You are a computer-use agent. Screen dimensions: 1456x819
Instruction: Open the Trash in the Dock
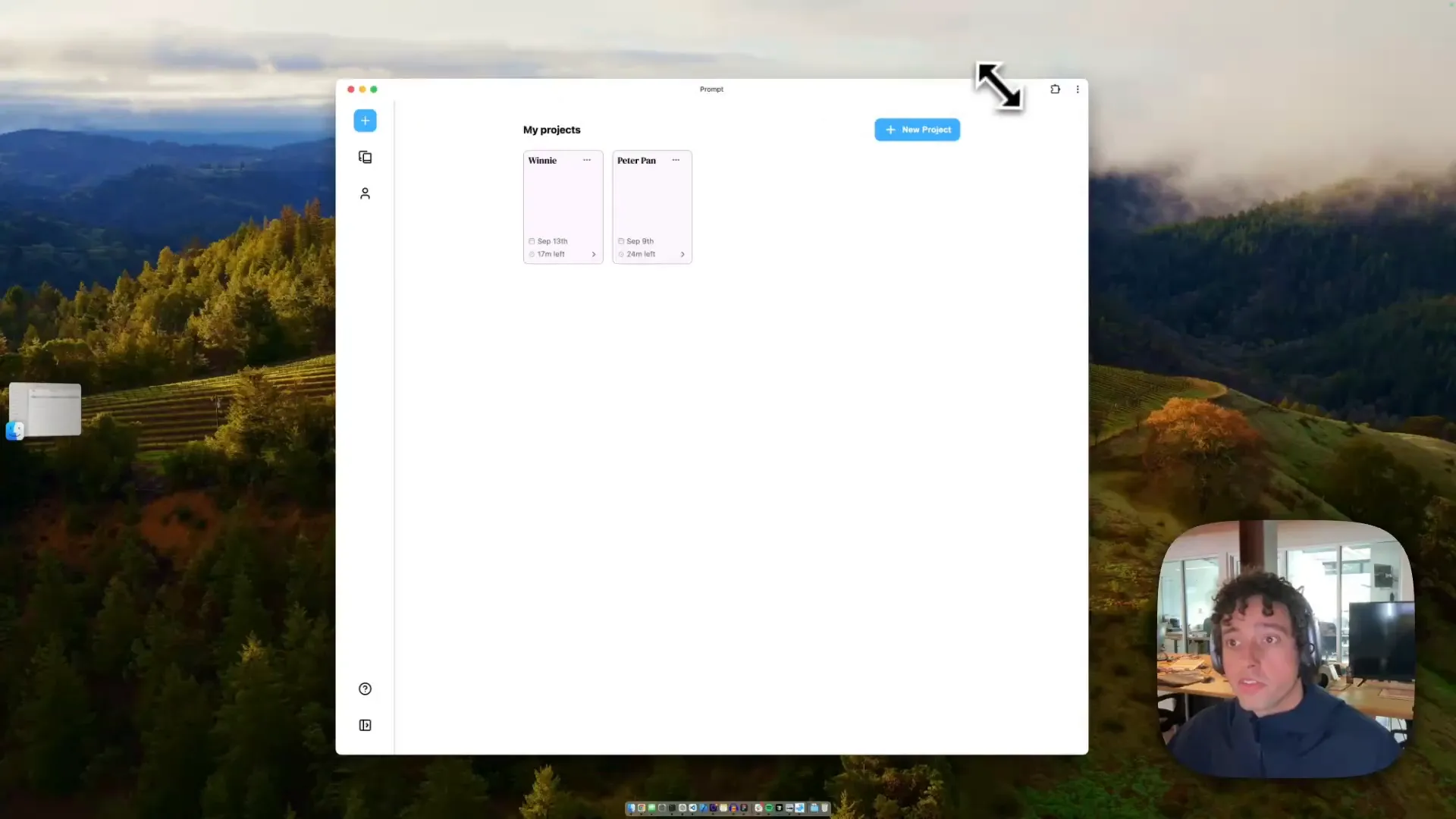pos(825,808)
